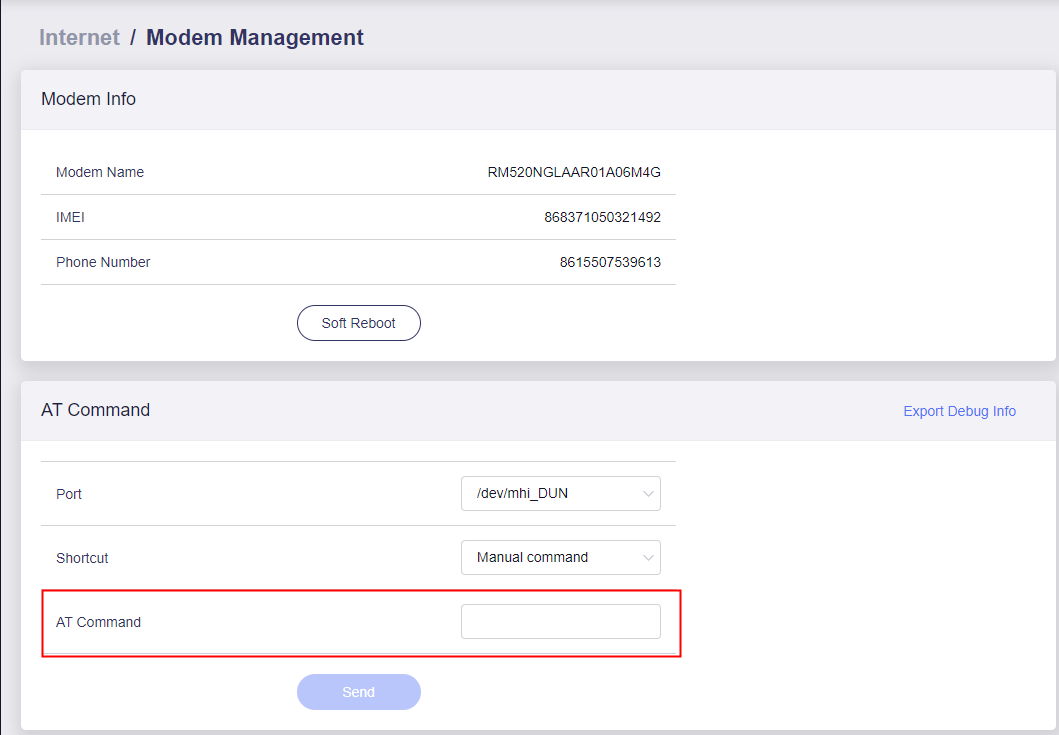
Task: Click the Modem Name row label
Action: pos(100,172)
